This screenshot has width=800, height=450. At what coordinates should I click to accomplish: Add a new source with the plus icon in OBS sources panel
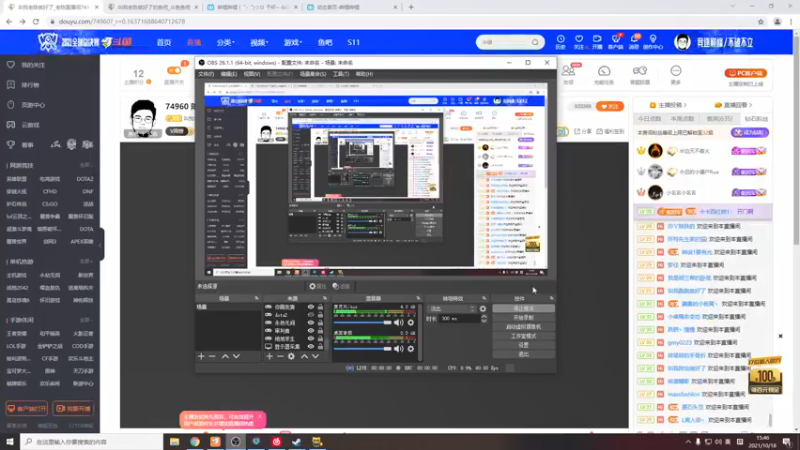click(x=269, y=356)
